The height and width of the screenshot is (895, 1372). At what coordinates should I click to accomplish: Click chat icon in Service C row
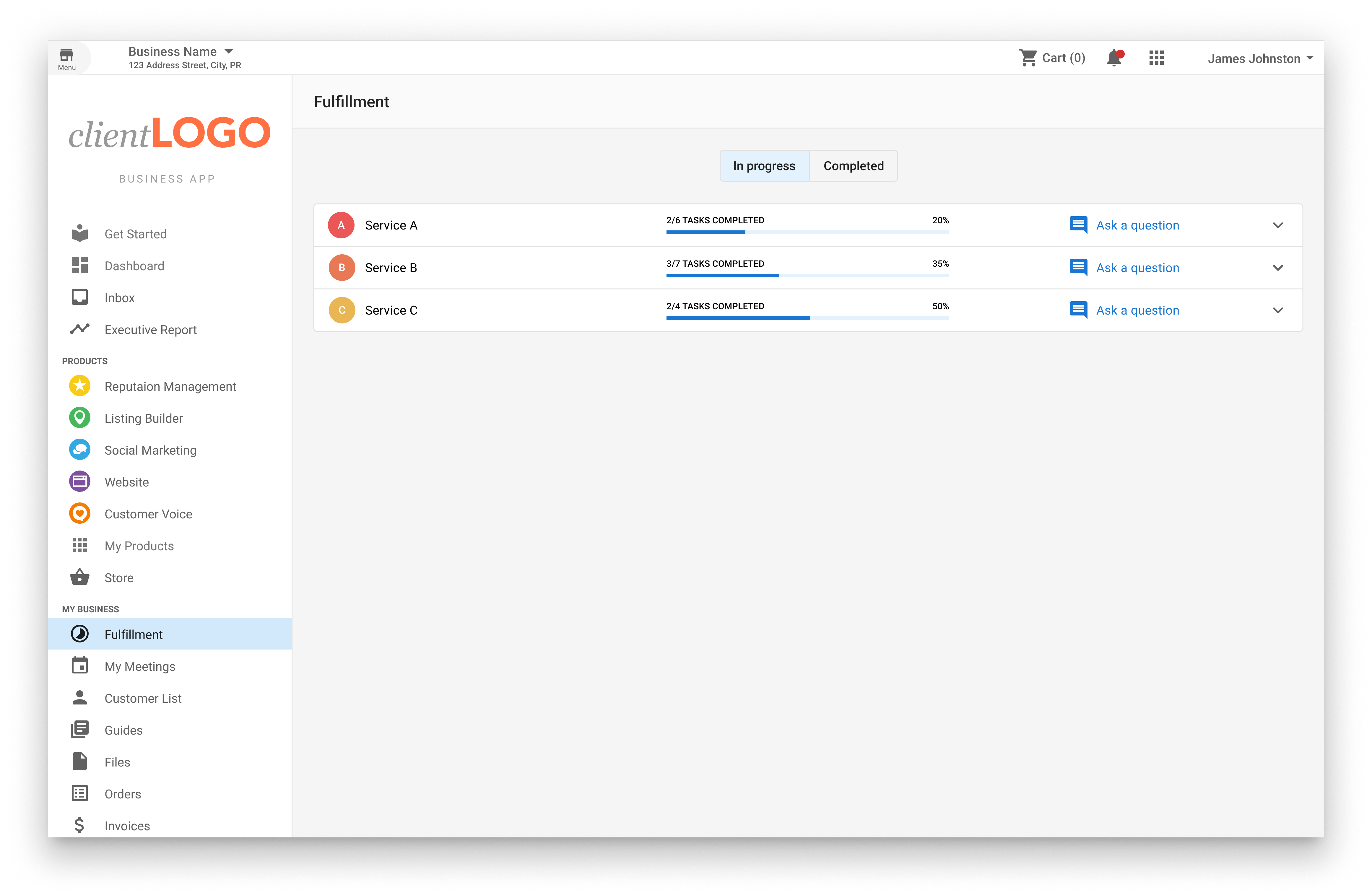1079,310
